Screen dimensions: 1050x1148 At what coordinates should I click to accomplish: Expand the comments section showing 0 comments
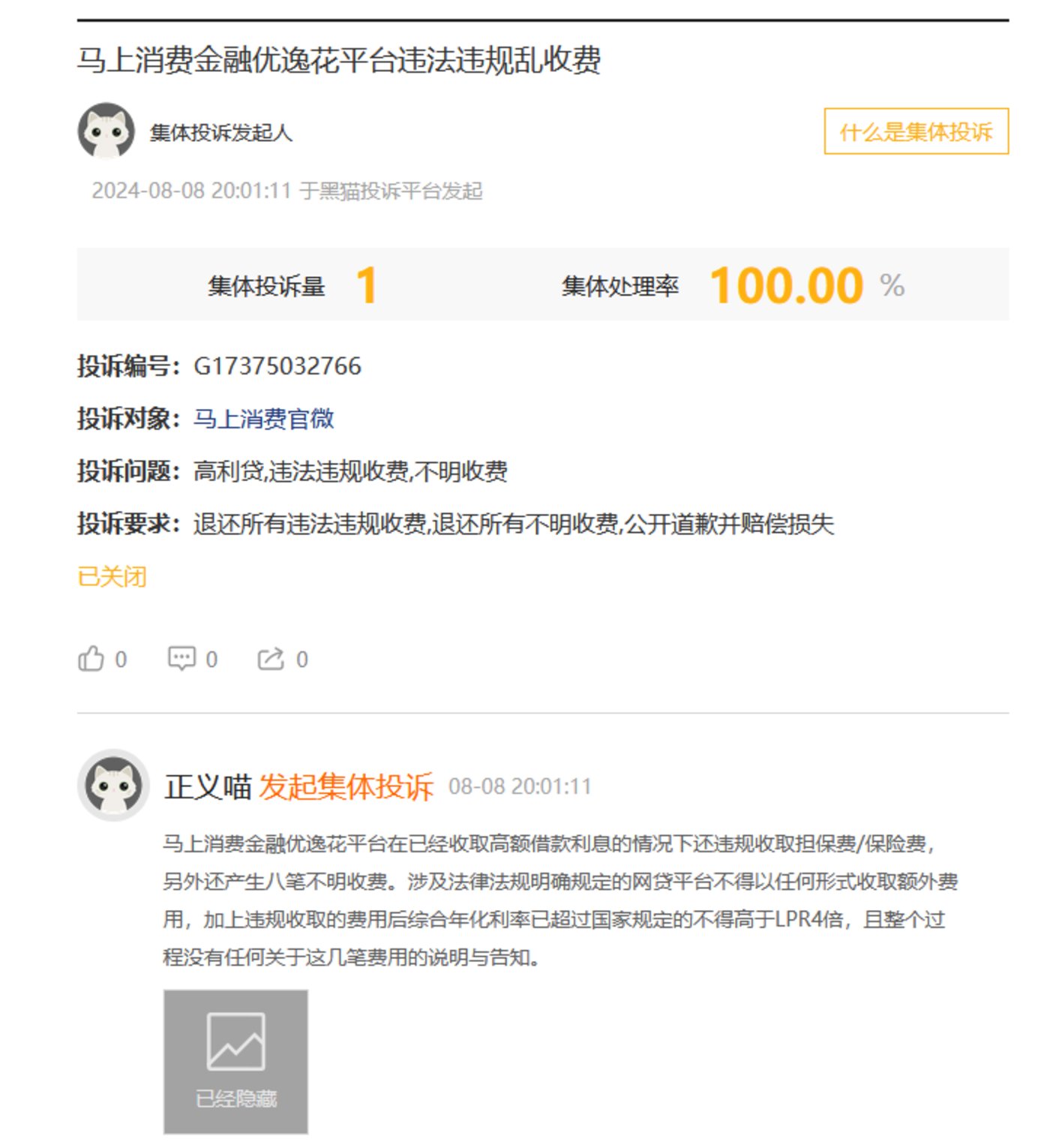[181, 658]
